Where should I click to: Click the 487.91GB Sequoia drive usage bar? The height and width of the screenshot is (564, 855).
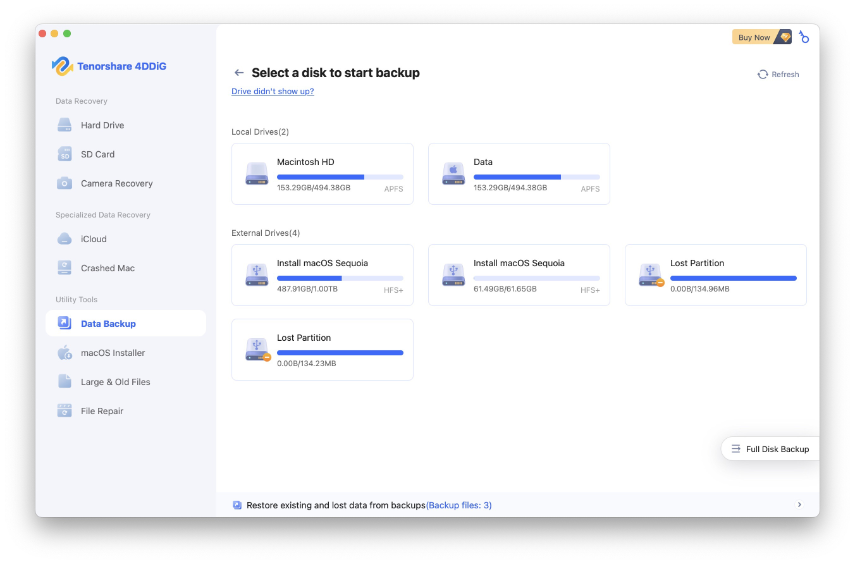[340, 278]
